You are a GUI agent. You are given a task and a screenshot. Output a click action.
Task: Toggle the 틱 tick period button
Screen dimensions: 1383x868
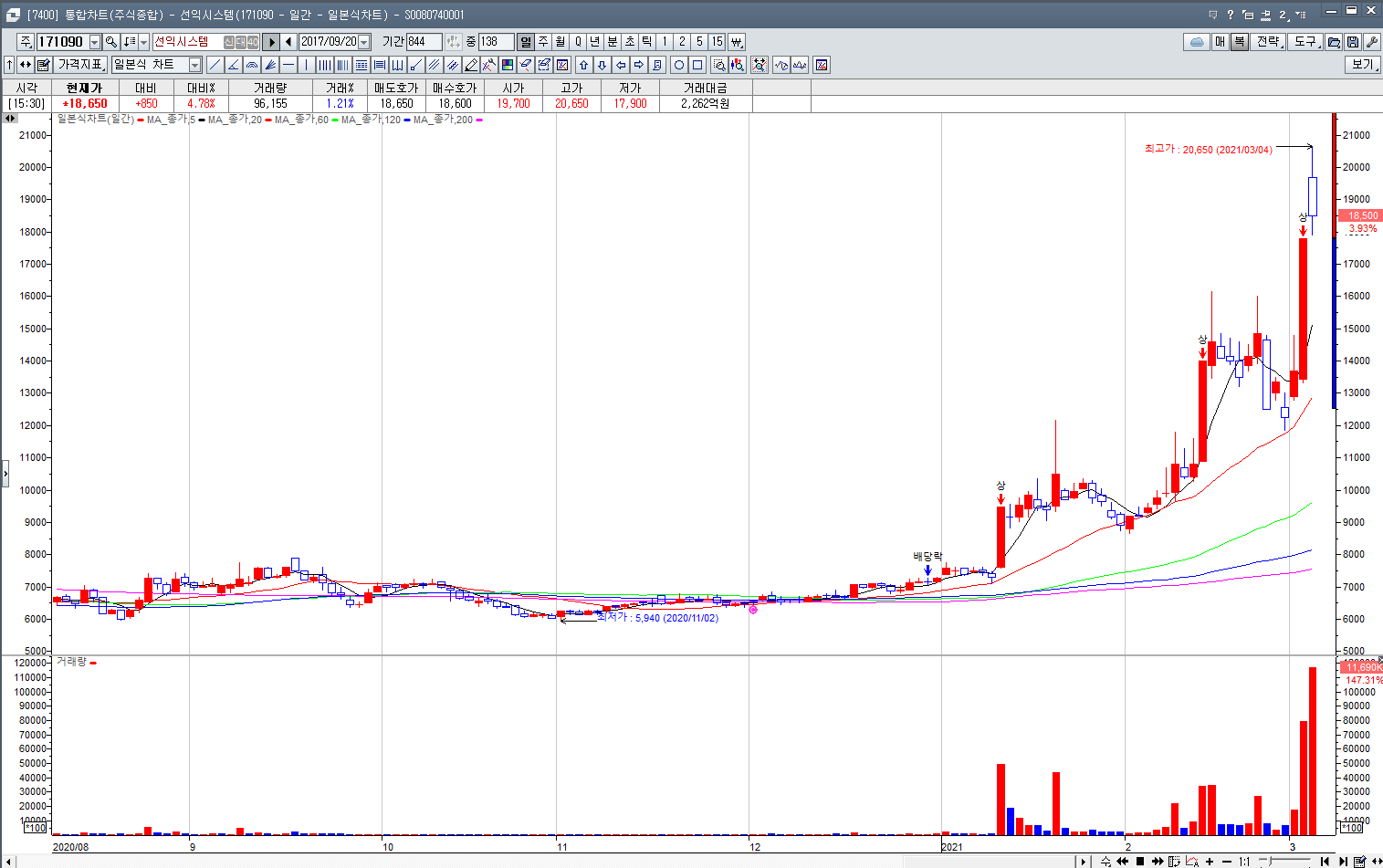click(x=647, y=42)
